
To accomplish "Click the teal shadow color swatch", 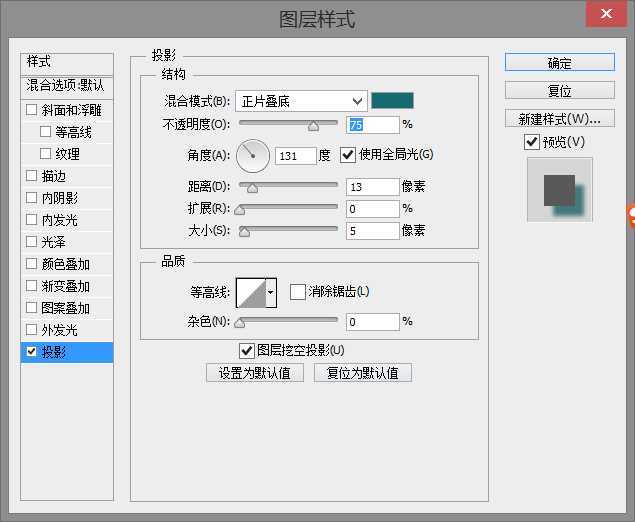I will tap(392, 100).
